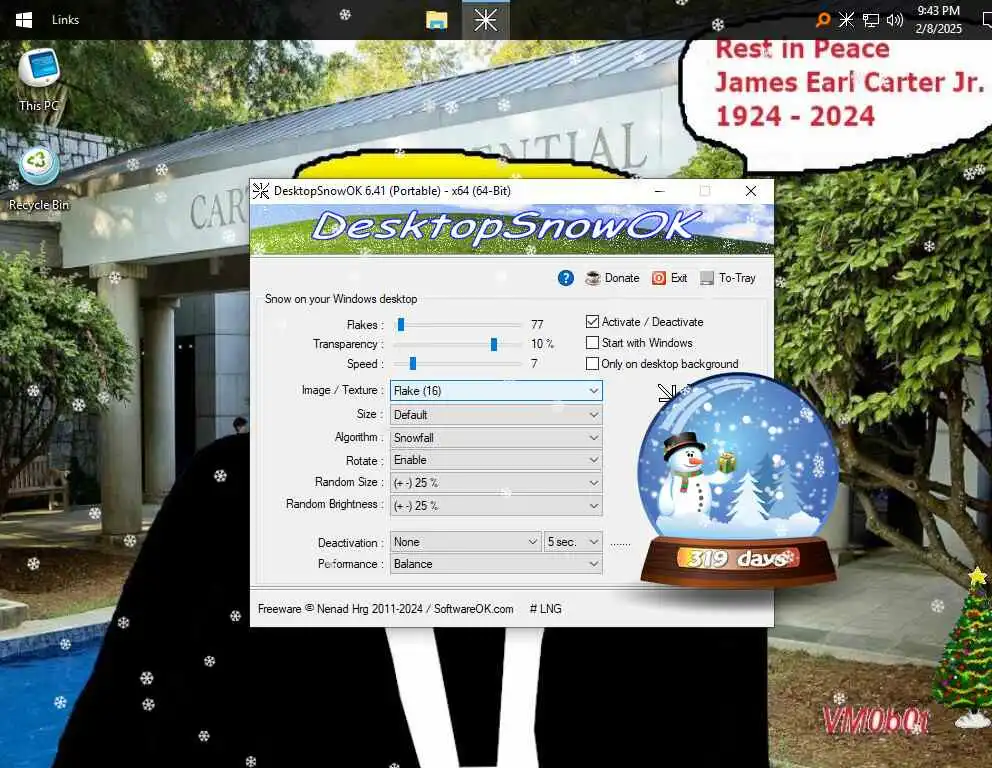
Task: Select the Recycle Bin desktop icon
Action: [x=39, y=179]
